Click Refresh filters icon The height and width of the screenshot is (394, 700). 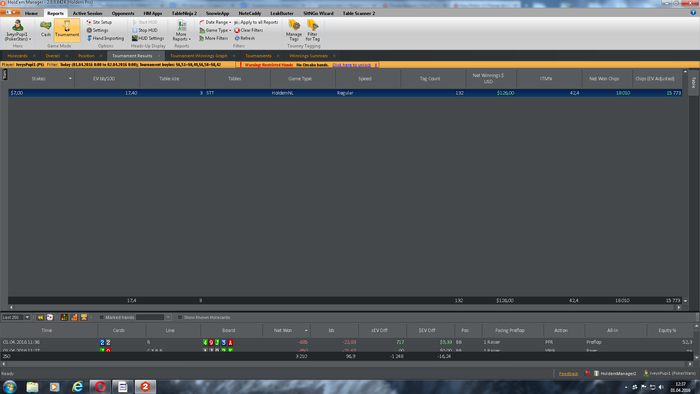245,38
